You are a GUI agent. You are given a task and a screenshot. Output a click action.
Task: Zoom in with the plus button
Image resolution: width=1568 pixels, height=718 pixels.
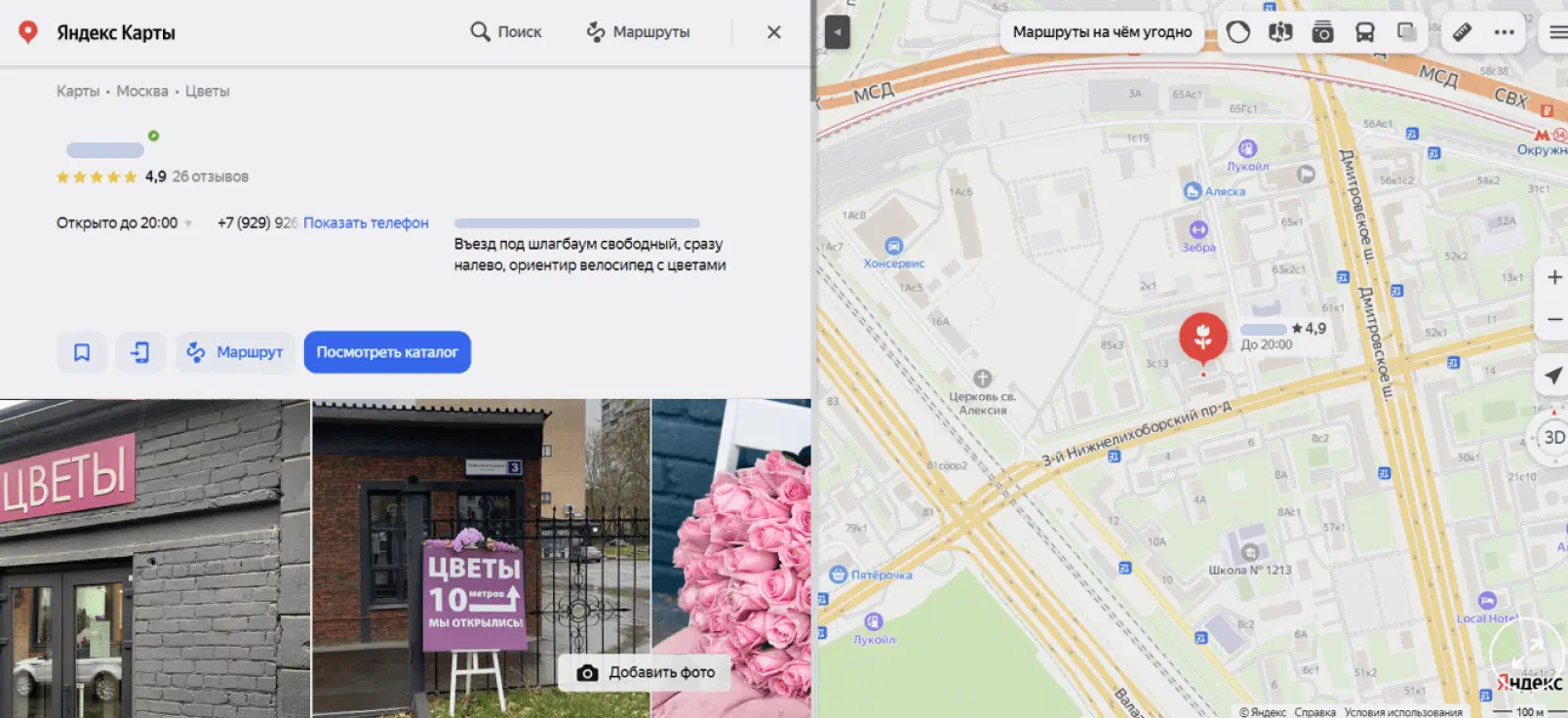pos(1554,278)
